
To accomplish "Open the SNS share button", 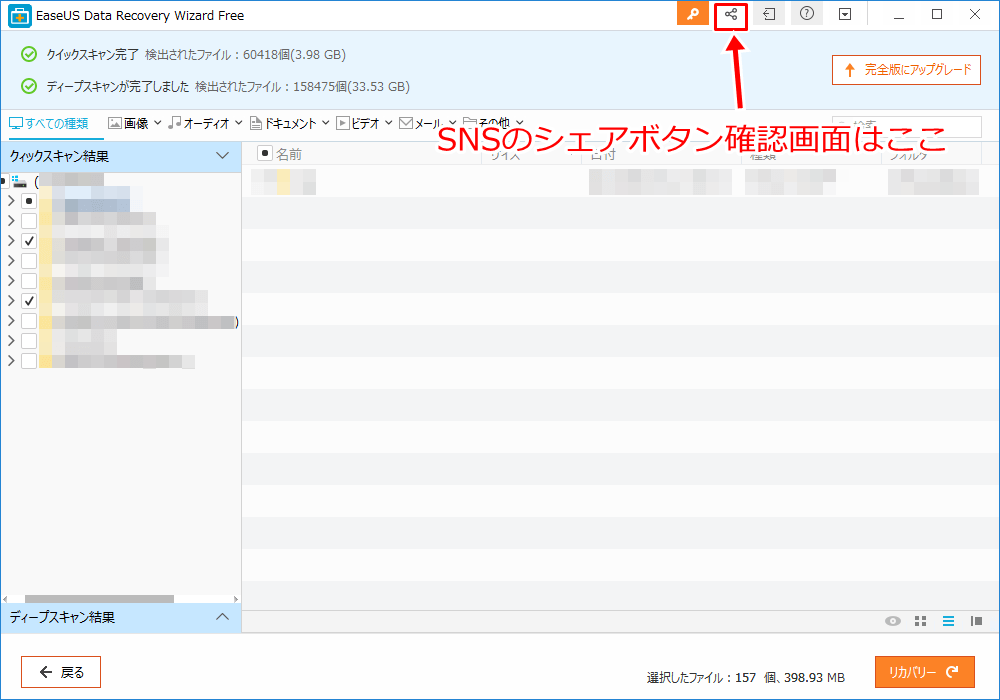I will click(731, 15).
